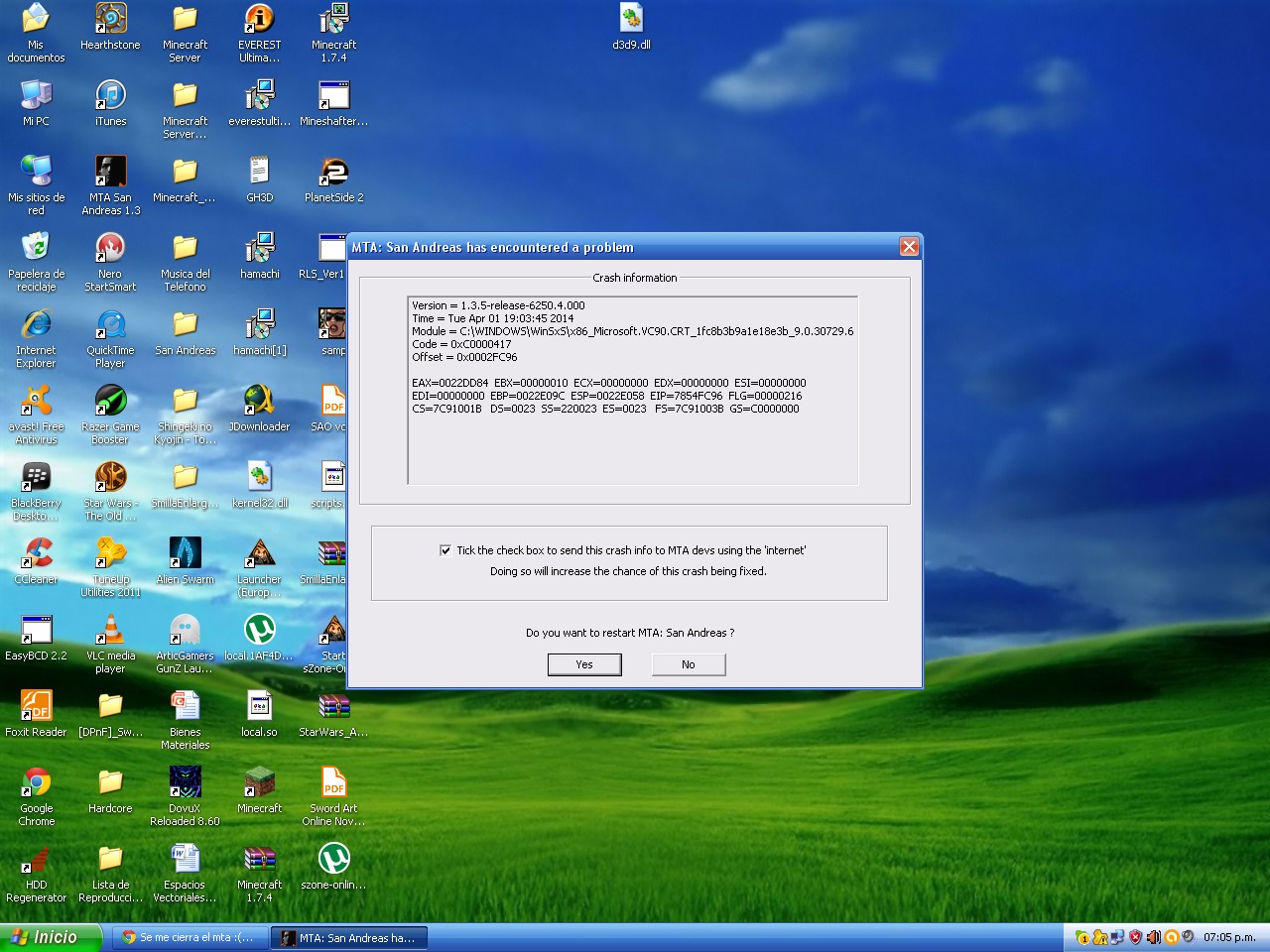The image size is (1270, 952).
Task: Select the PlanetSide 2 desktop shortcut
Action: point(333,179)
